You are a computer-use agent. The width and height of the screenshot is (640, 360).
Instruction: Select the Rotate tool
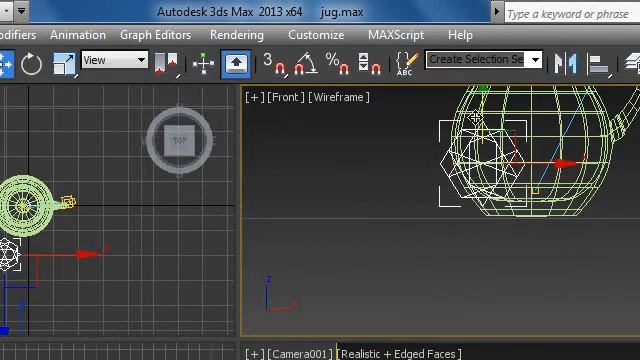(x=31, y=64)
